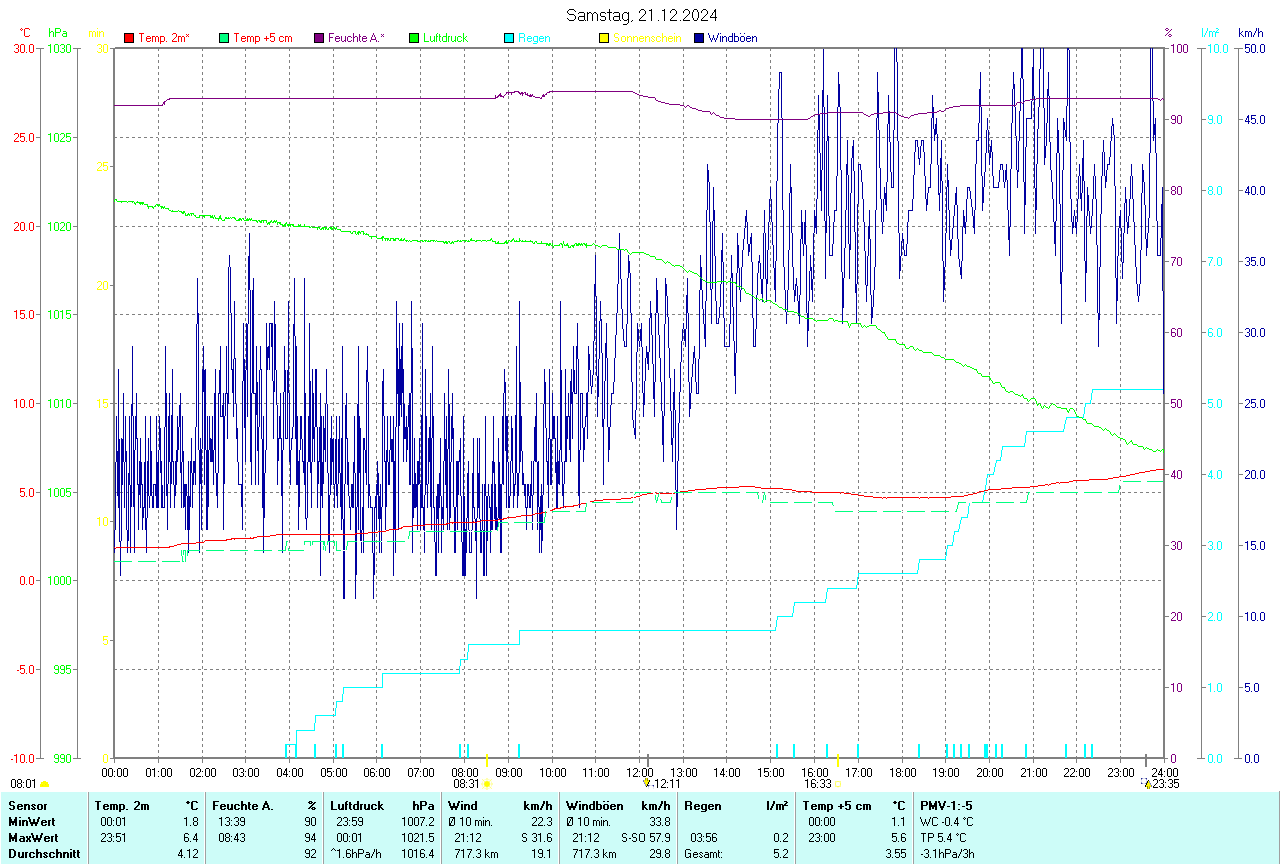Screen dimensions: 1280x864
Task: Click the sunset time label 16:33
Action: tap(818, 784)
